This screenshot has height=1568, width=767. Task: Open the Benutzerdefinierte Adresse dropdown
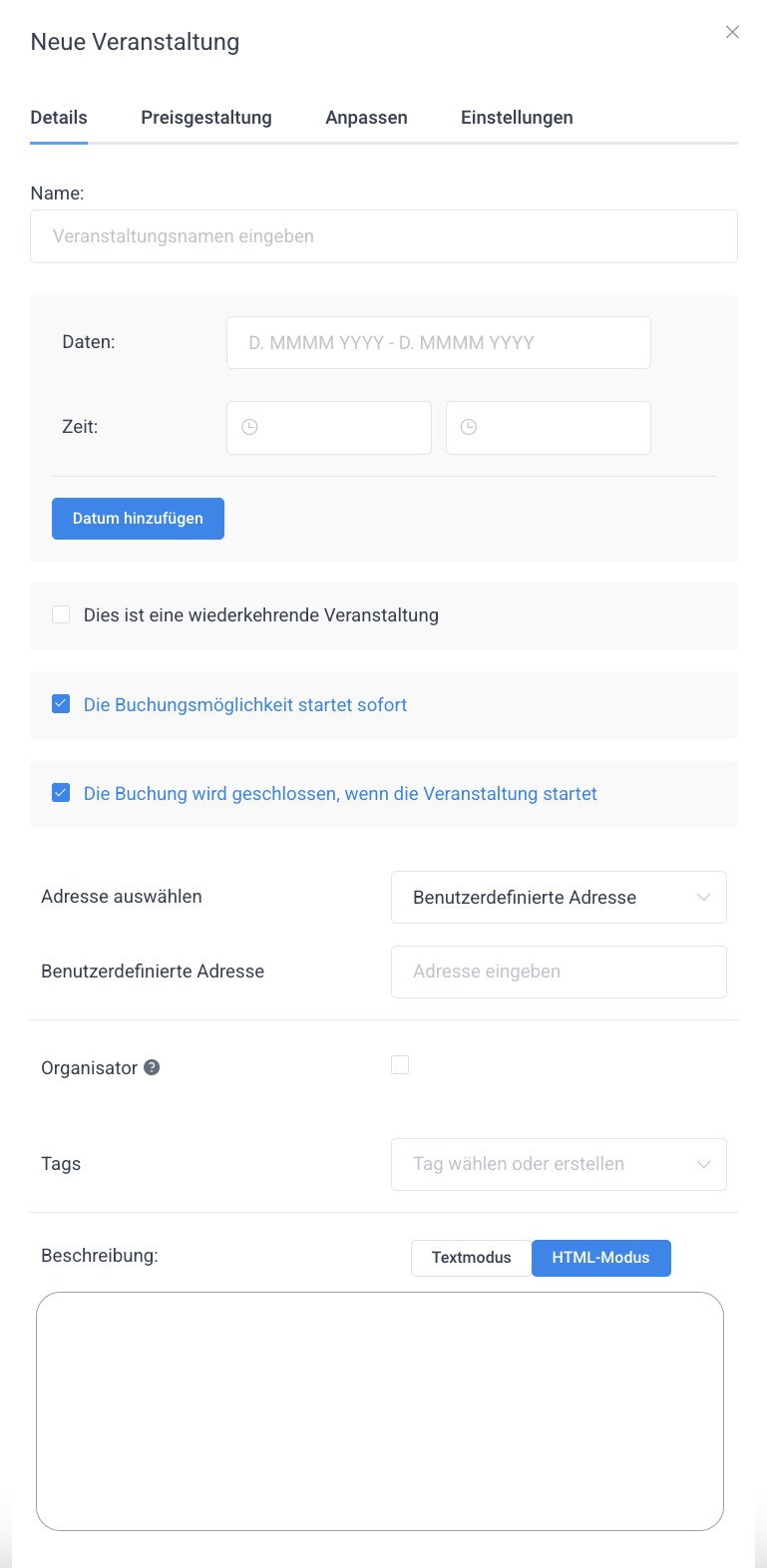point(559,897)
